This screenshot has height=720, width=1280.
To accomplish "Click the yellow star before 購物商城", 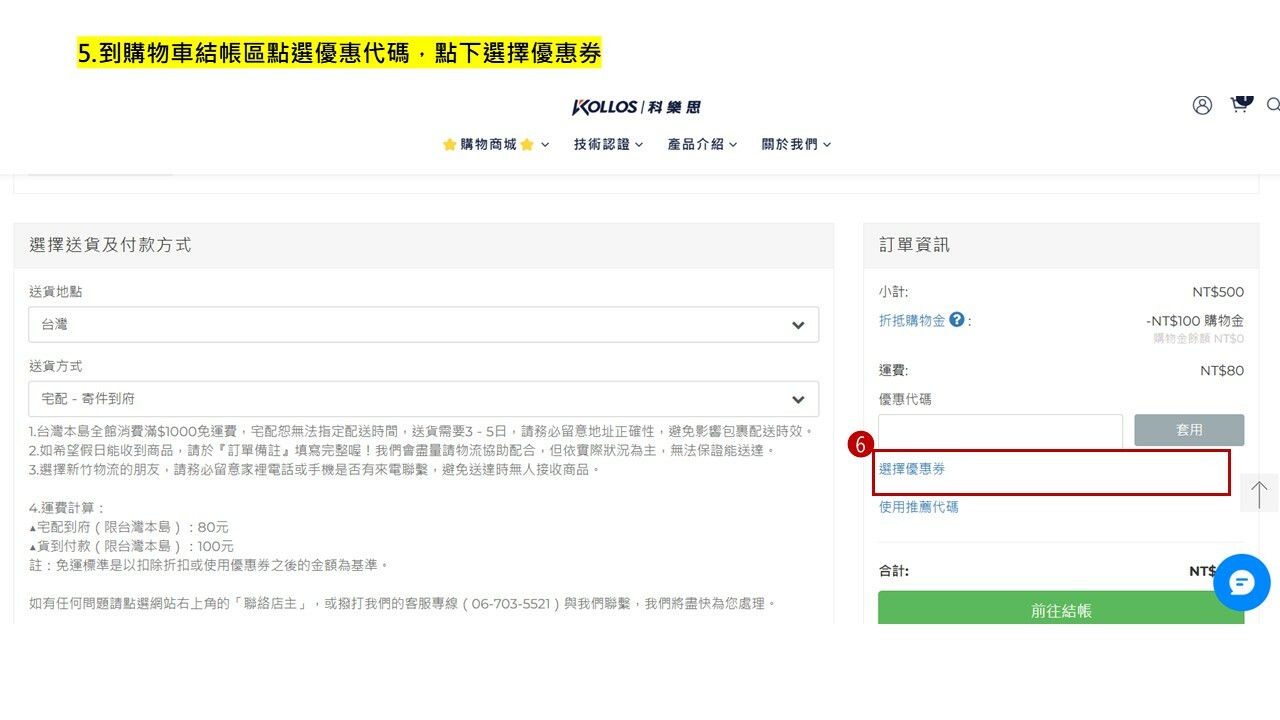I will pos(450,144).
